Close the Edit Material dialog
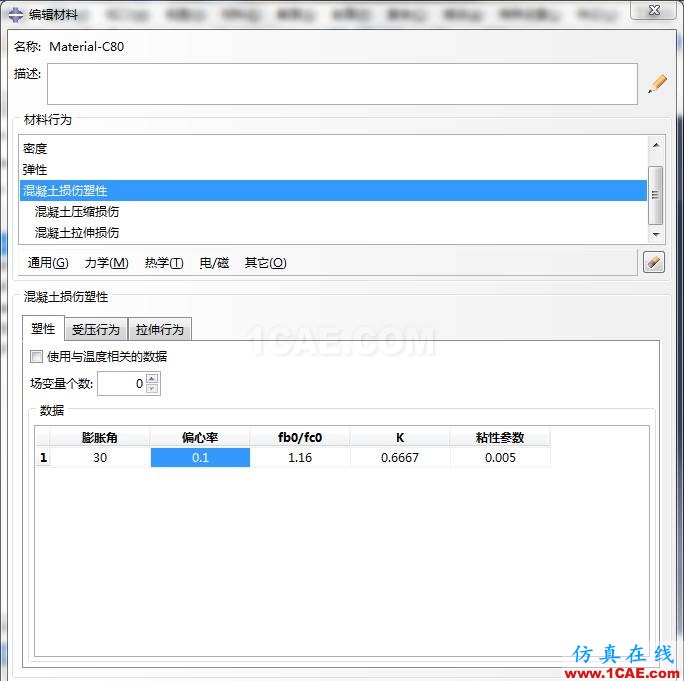 pos(653,10)
